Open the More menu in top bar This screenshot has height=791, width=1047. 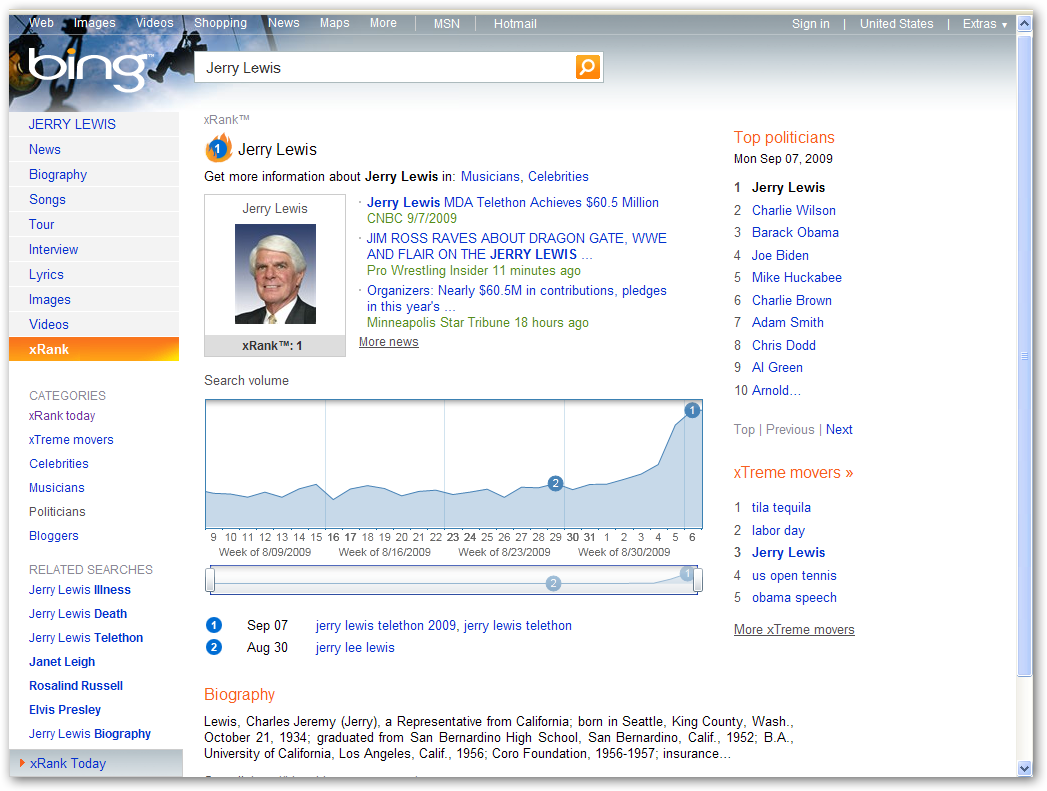coord(383,23)
